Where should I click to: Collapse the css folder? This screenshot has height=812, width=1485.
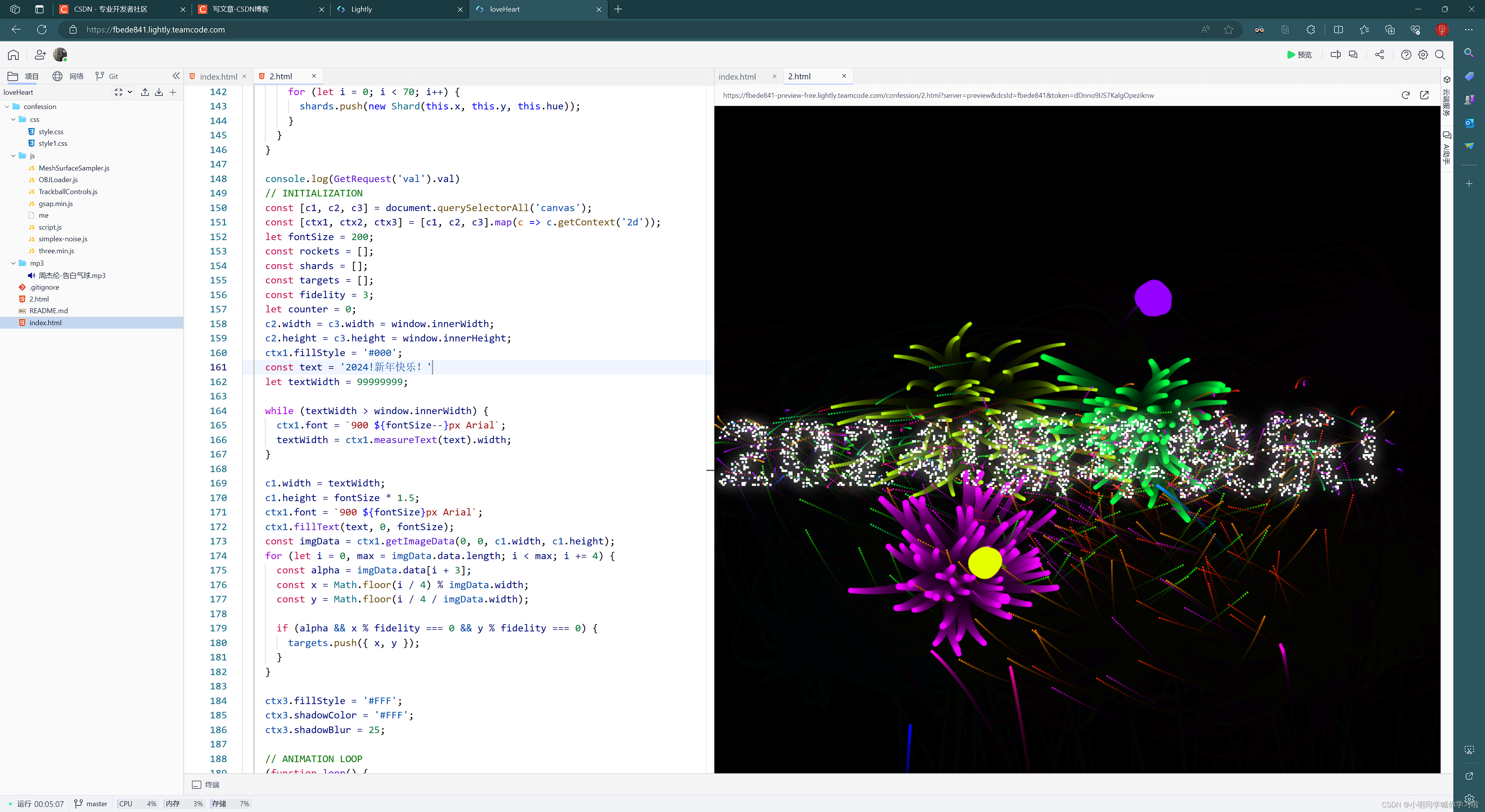(x=13, y=119)
